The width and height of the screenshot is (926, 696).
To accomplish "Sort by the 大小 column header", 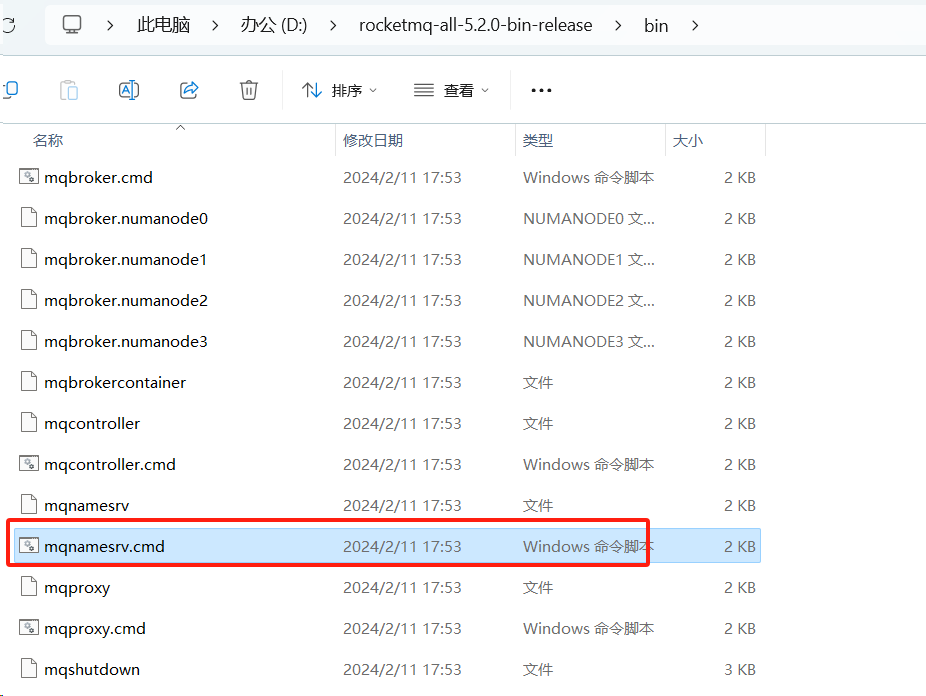I will pos(688,140).
